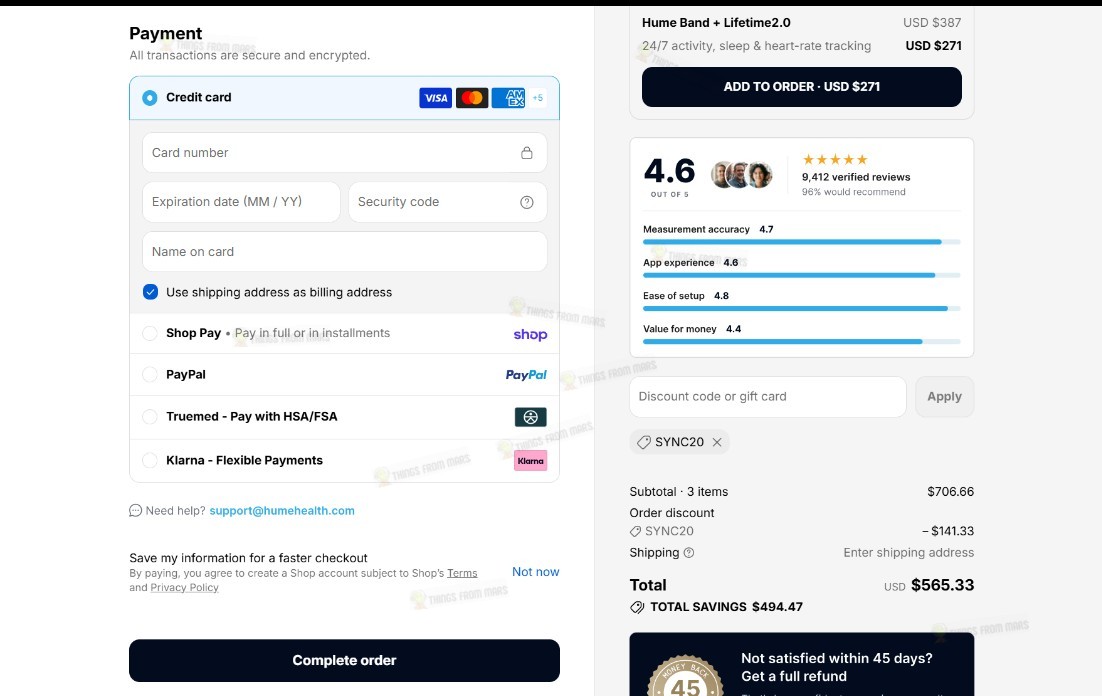The height and width of the screenshot is (696, 1102).
Task: Select the Credit card radio option
Action: coord(150,98)
